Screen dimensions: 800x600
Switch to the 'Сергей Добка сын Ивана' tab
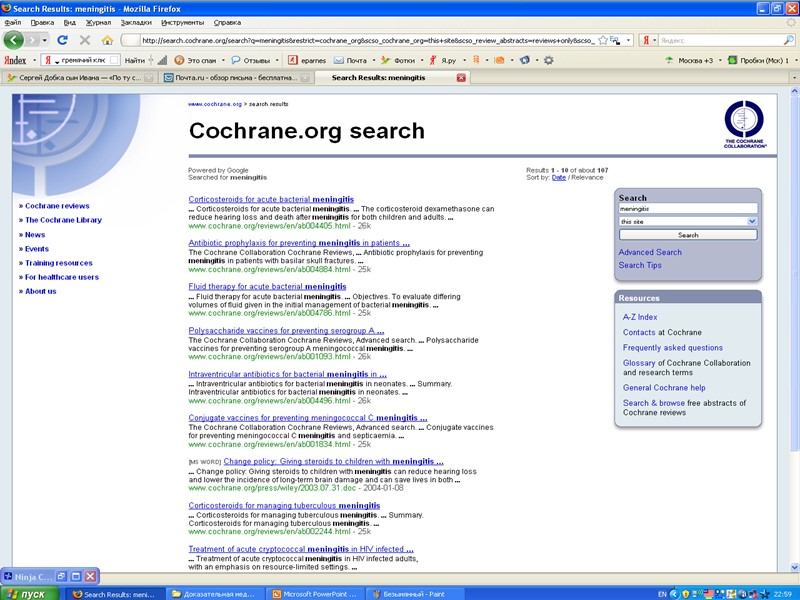tap(80, 78)
